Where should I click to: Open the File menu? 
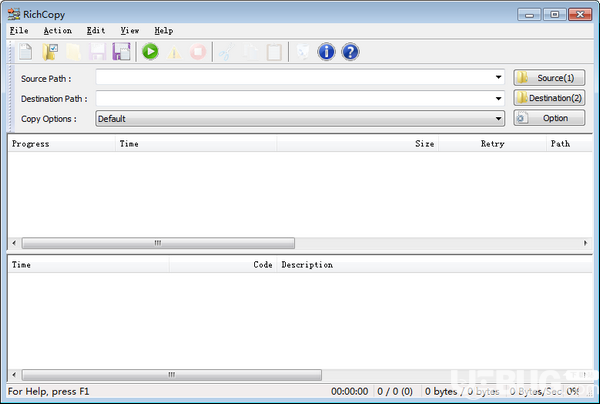point(19,31)
